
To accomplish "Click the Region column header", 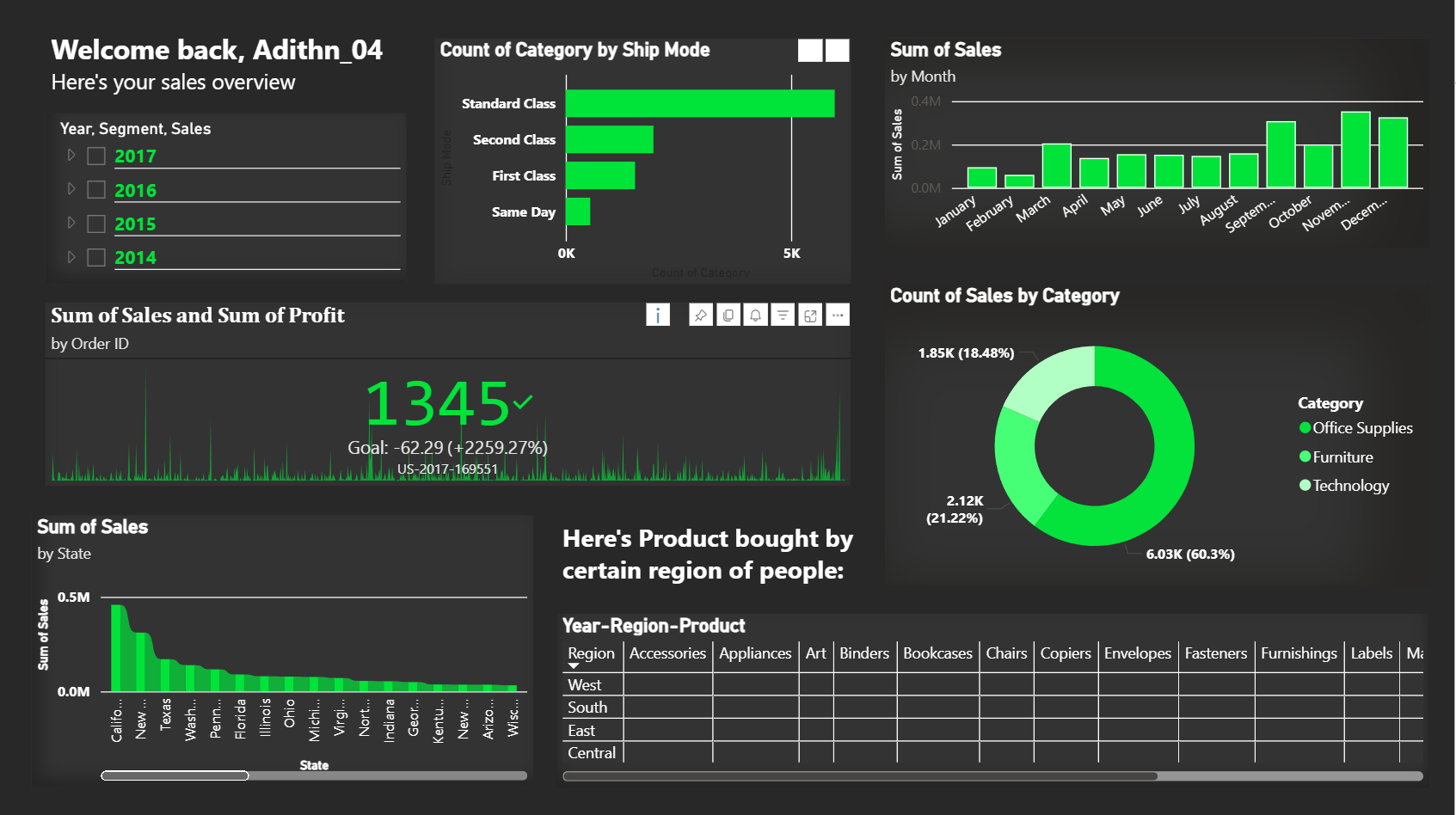I will click(x=592, y=653).
